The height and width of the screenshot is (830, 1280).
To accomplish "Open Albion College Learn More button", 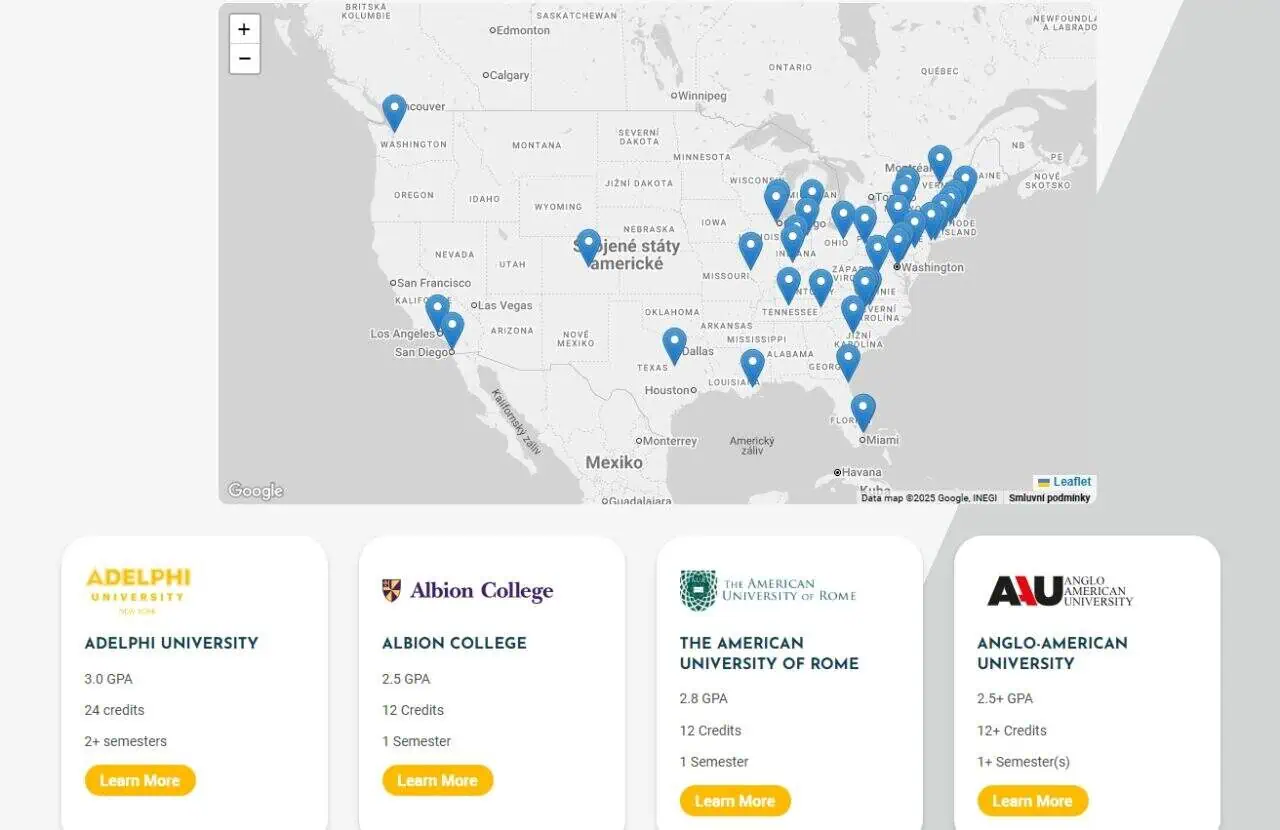I will (x=438, y=781).
